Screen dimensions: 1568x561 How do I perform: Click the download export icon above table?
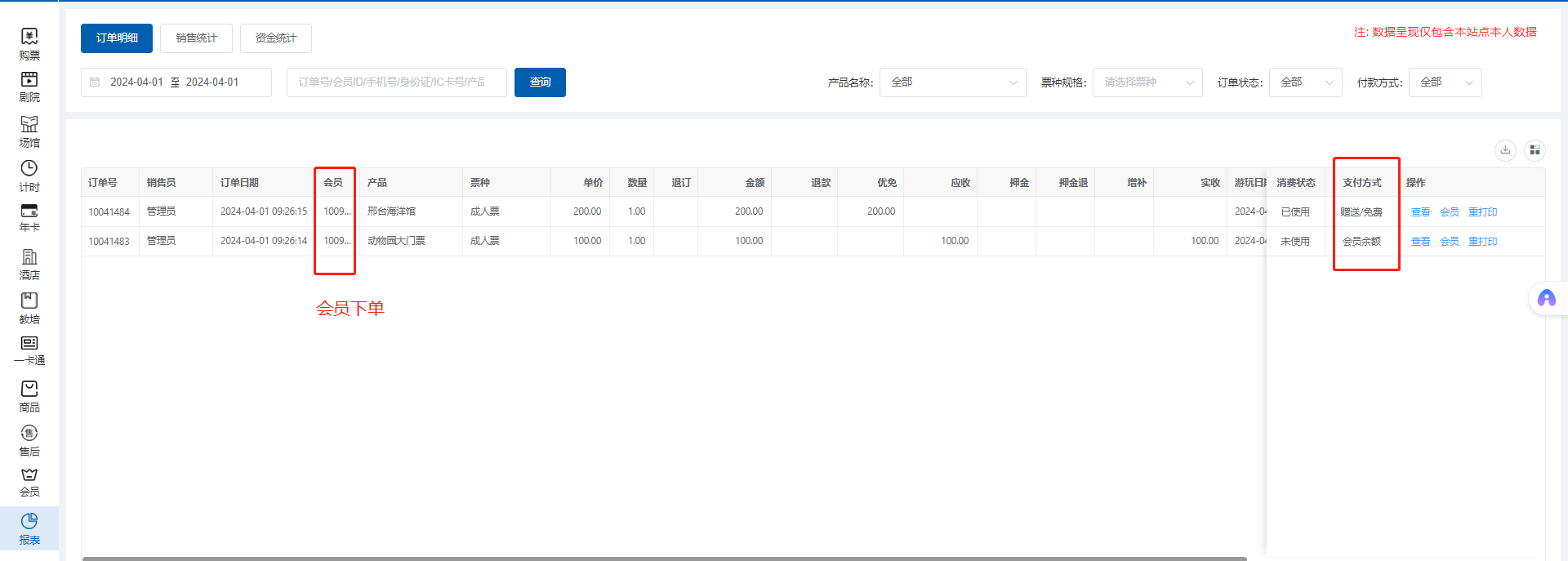(1505, 149)
